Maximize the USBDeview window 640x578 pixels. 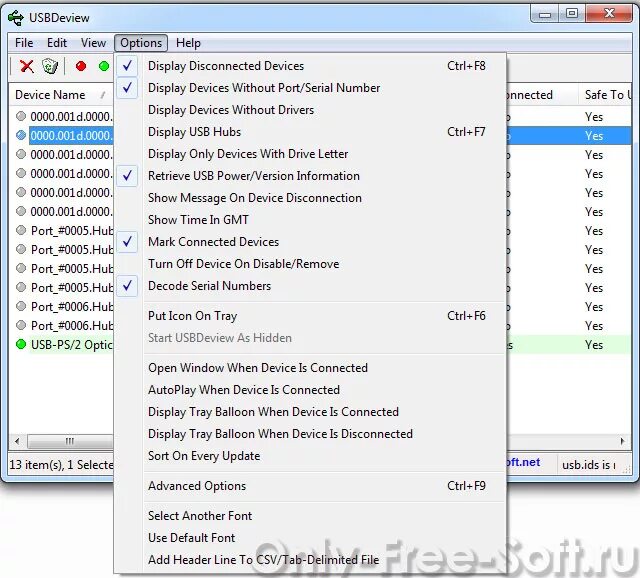tap(572, 13)
